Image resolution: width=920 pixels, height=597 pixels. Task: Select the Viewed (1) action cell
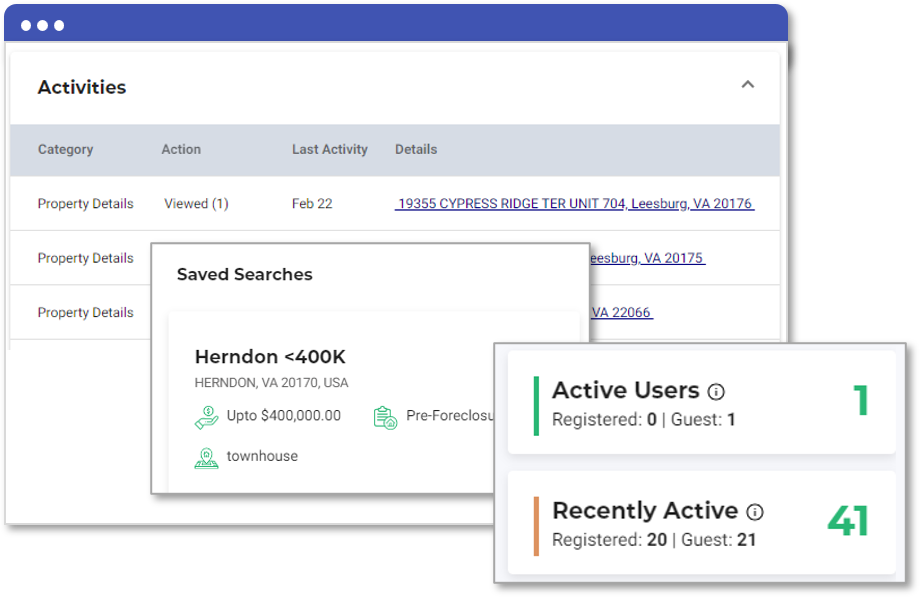(196, 204)
